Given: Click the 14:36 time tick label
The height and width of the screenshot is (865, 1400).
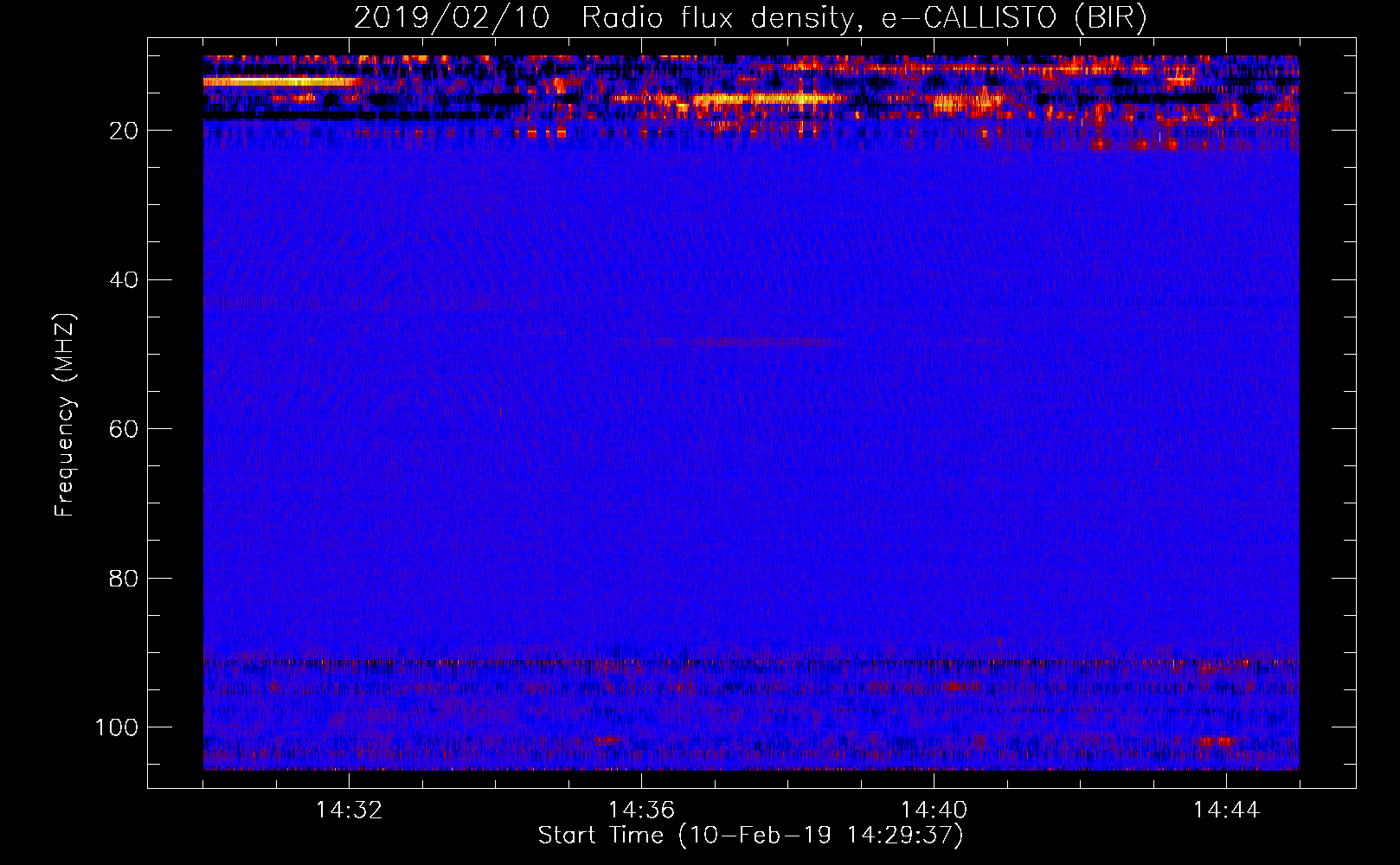Looking at the screenshot, I should tap(641, 811).
